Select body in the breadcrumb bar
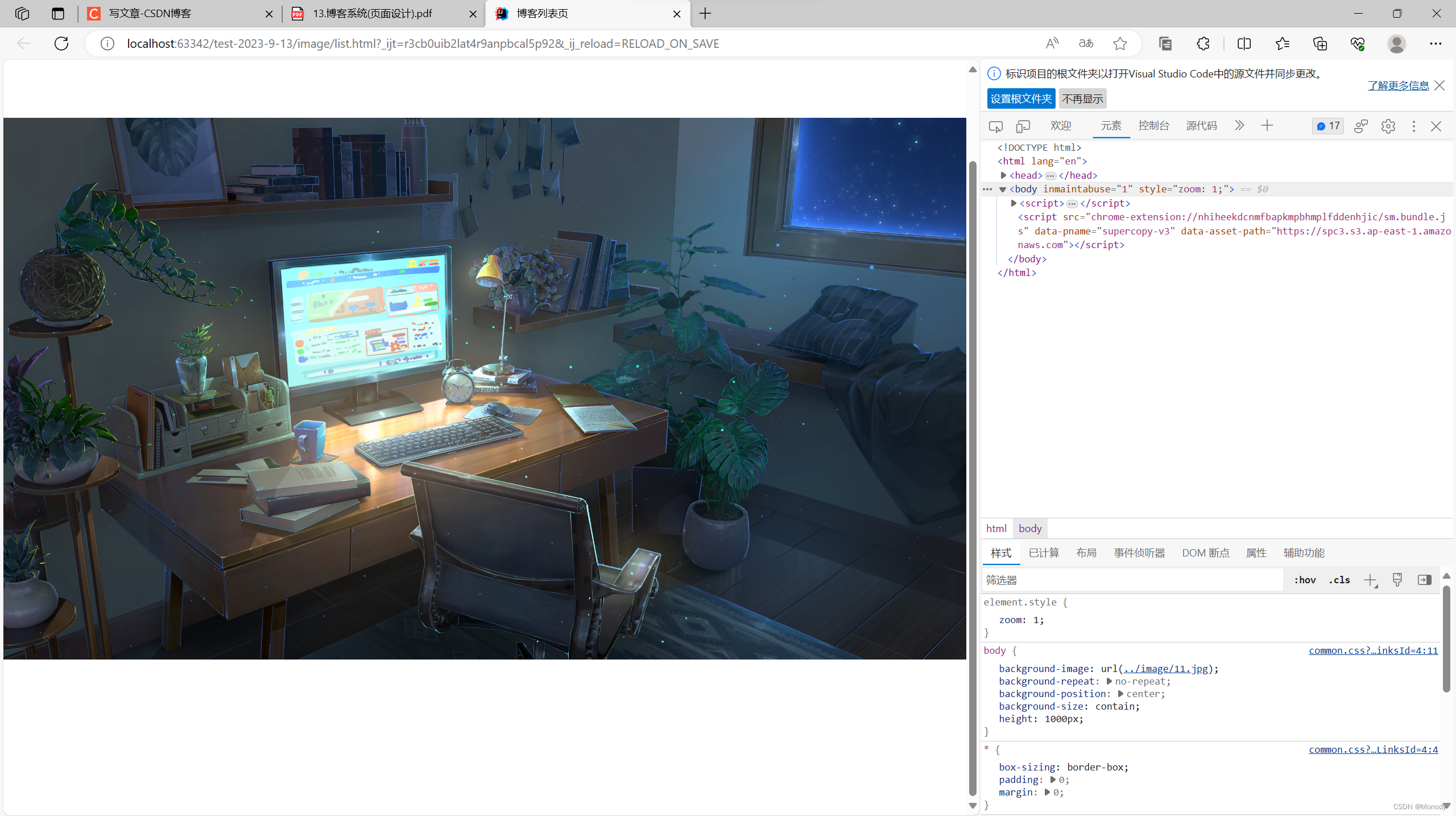This screenshot has width=1456, height=816. pos(1030,528)
